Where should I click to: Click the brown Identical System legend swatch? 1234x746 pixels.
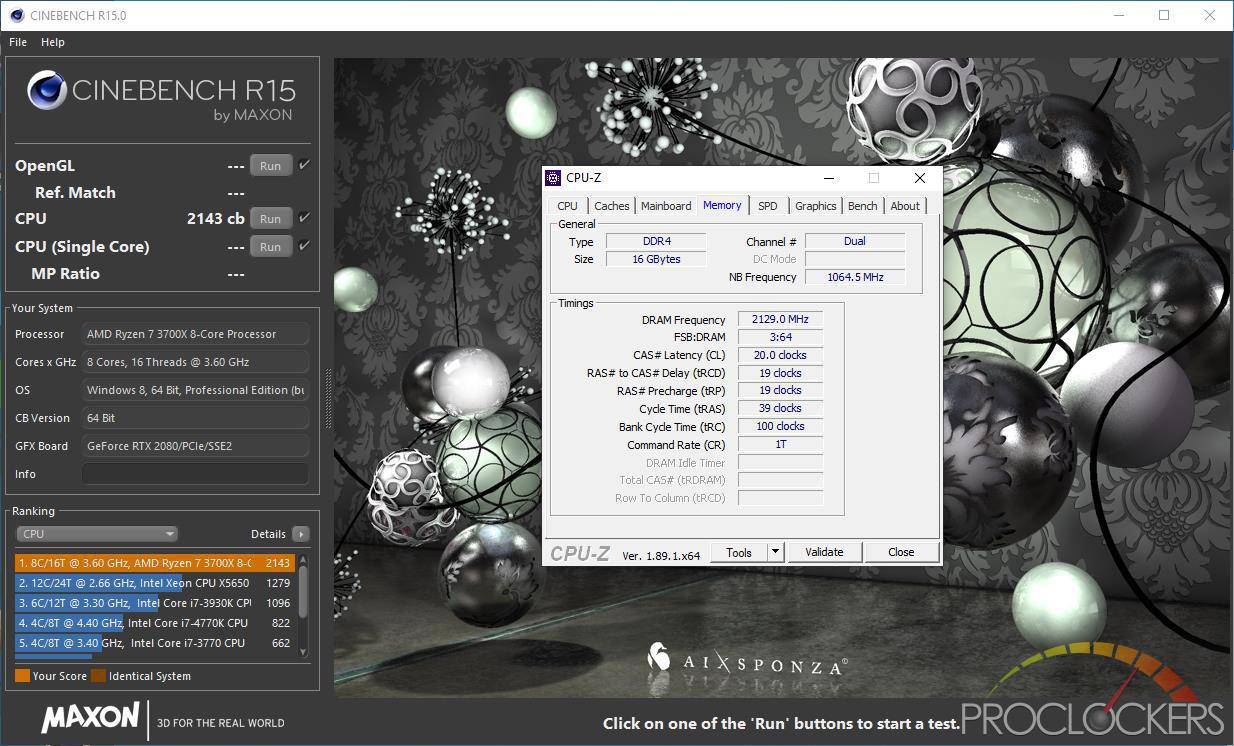(98, 676)
